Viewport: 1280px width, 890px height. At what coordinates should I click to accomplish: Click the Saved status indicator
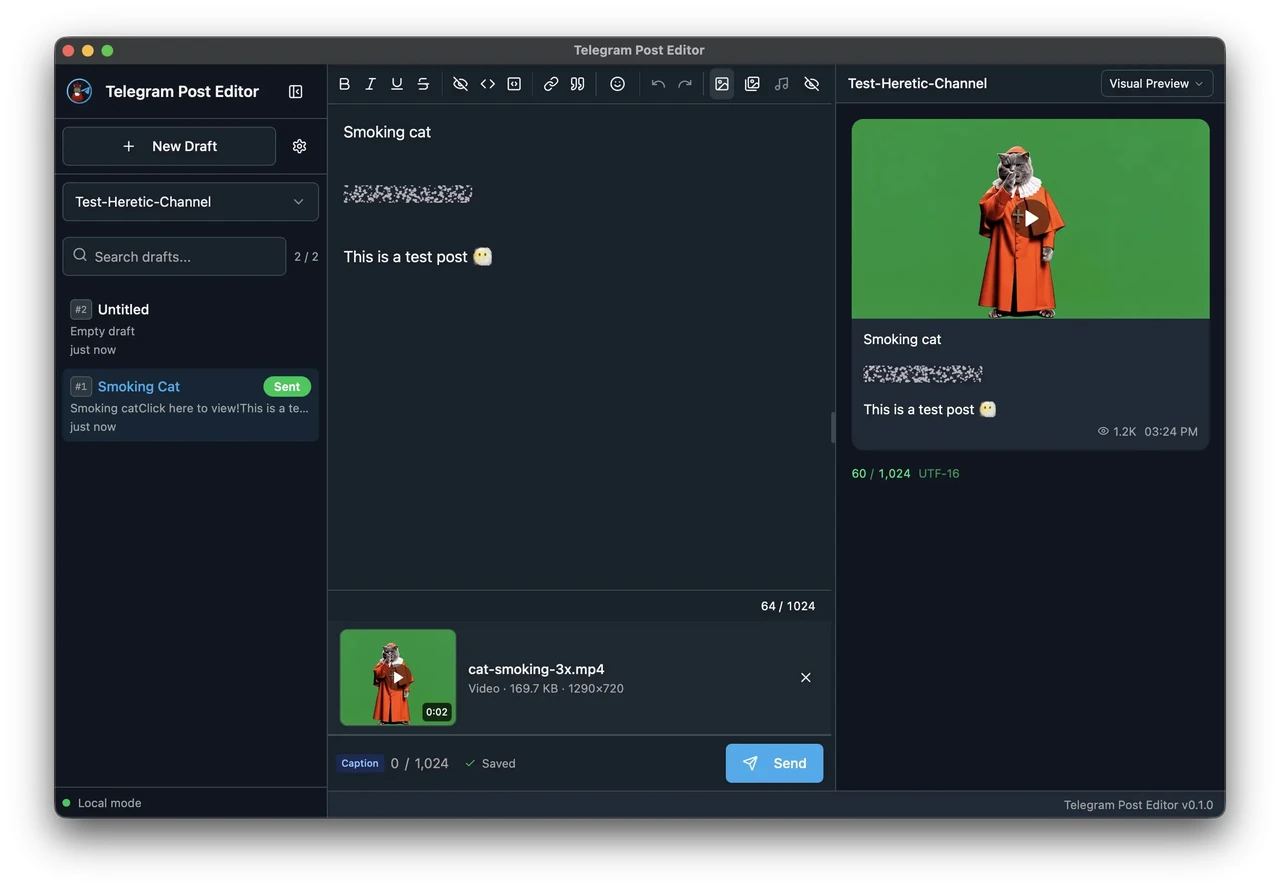490,764
